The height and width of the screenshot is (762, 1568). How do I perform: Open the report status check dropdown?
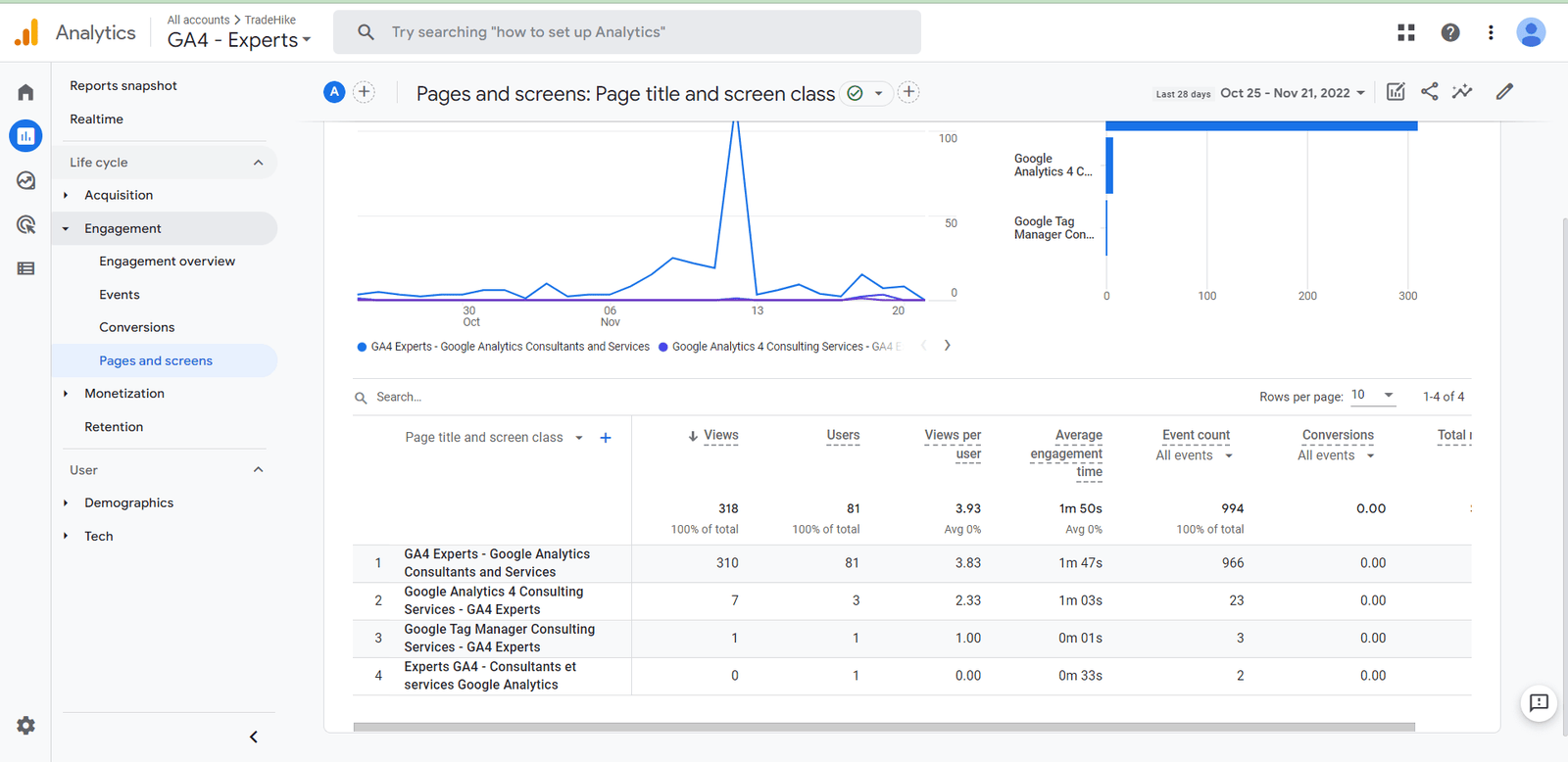coord(866,93)
